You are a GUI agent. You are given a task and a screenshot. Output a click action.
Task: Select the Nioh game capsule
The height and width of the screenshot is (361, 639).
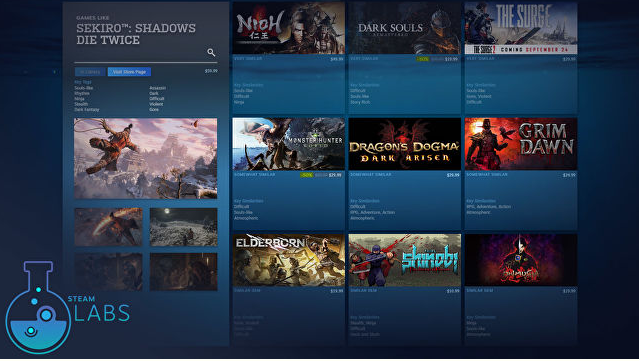pos(289,28)
